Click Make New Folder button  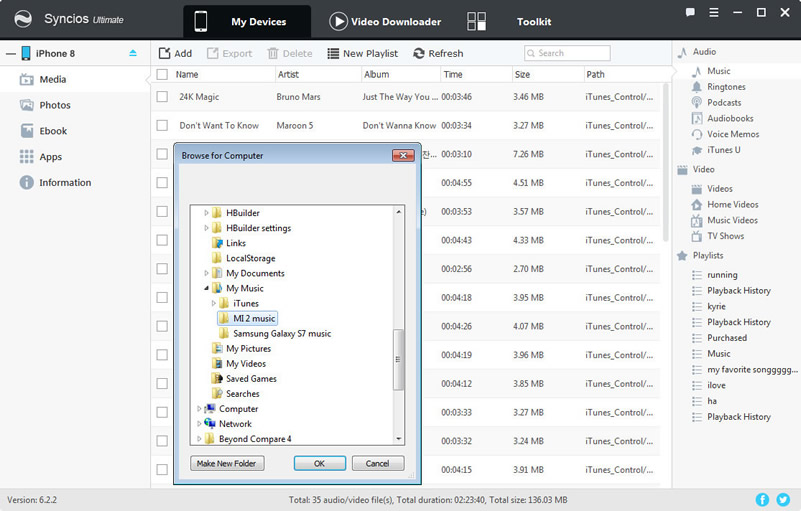point(227,463)
